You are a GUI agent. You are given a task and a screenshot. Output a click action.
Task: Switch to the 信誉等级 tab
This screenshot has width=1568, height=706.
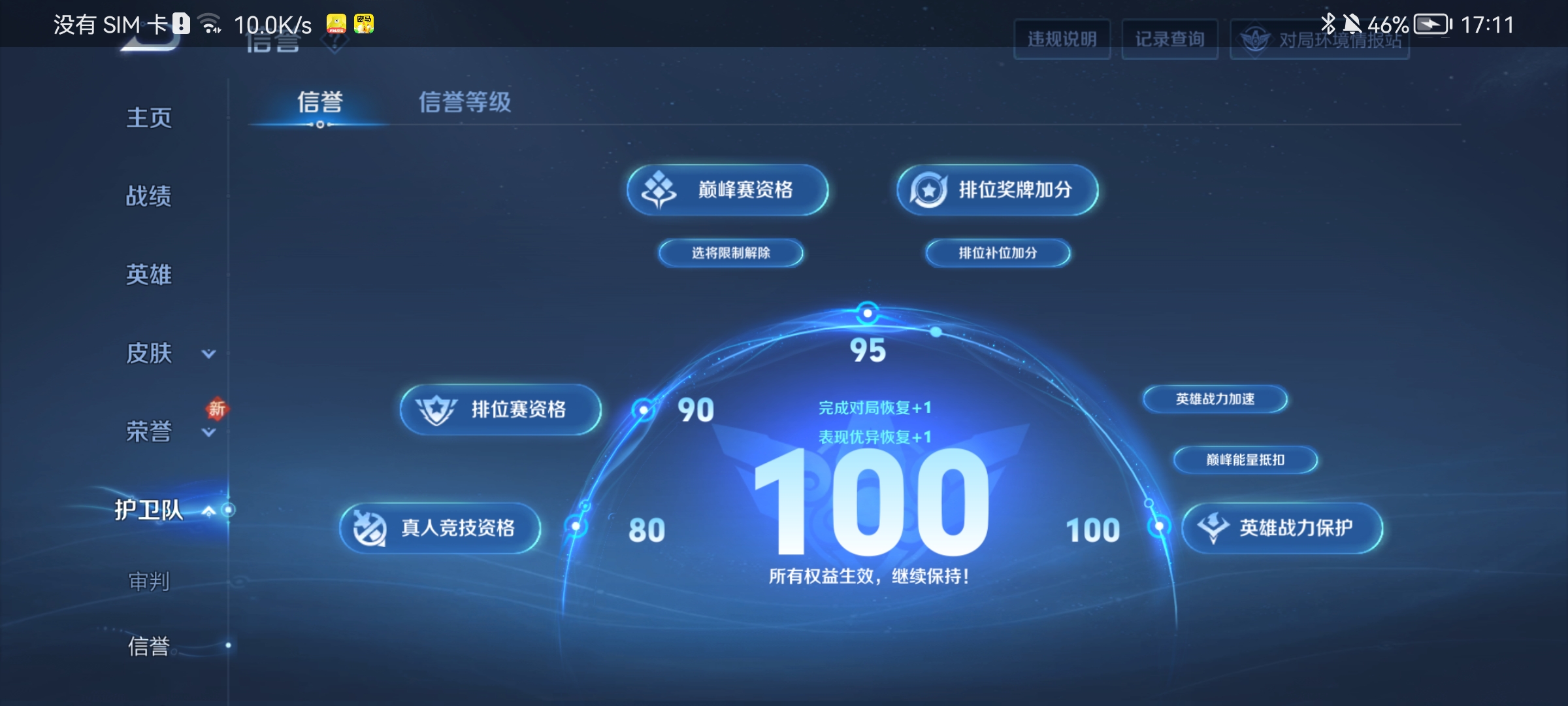point(465,102)
